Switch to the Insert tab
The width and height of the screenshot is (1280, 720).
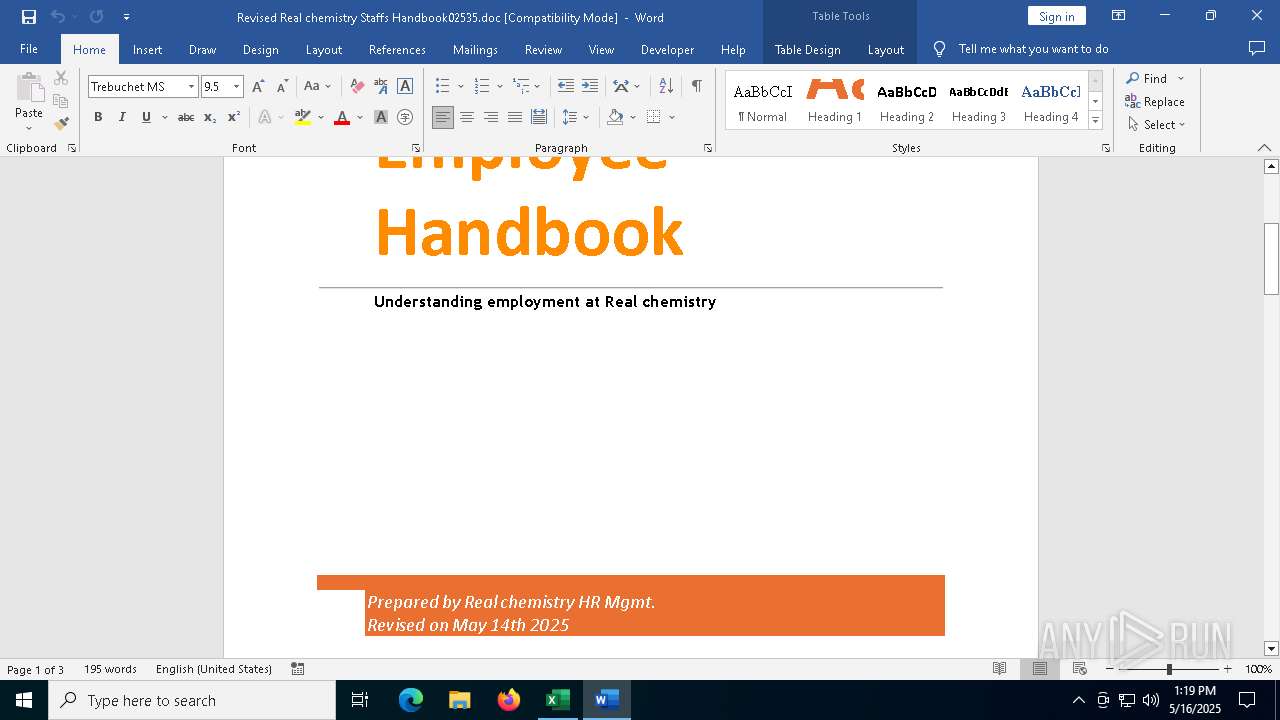point(147,50)
